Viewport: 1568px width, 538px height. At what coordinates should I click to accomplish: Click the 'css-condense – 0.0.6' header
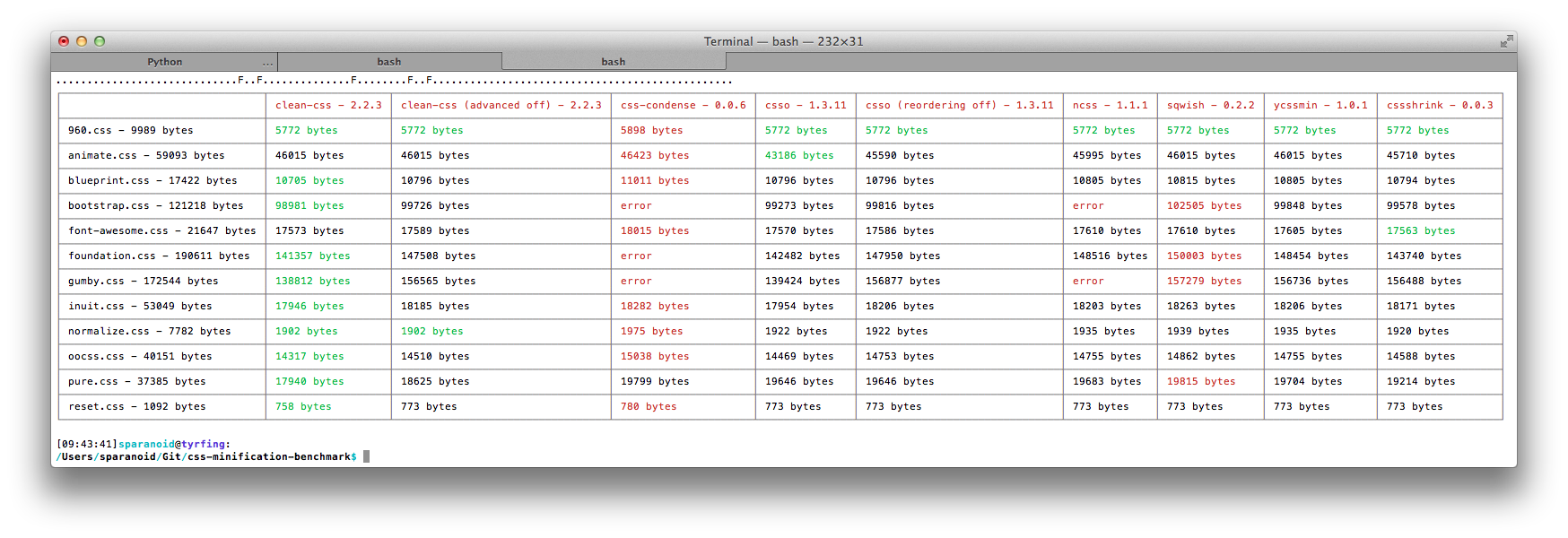coord(683,105)
